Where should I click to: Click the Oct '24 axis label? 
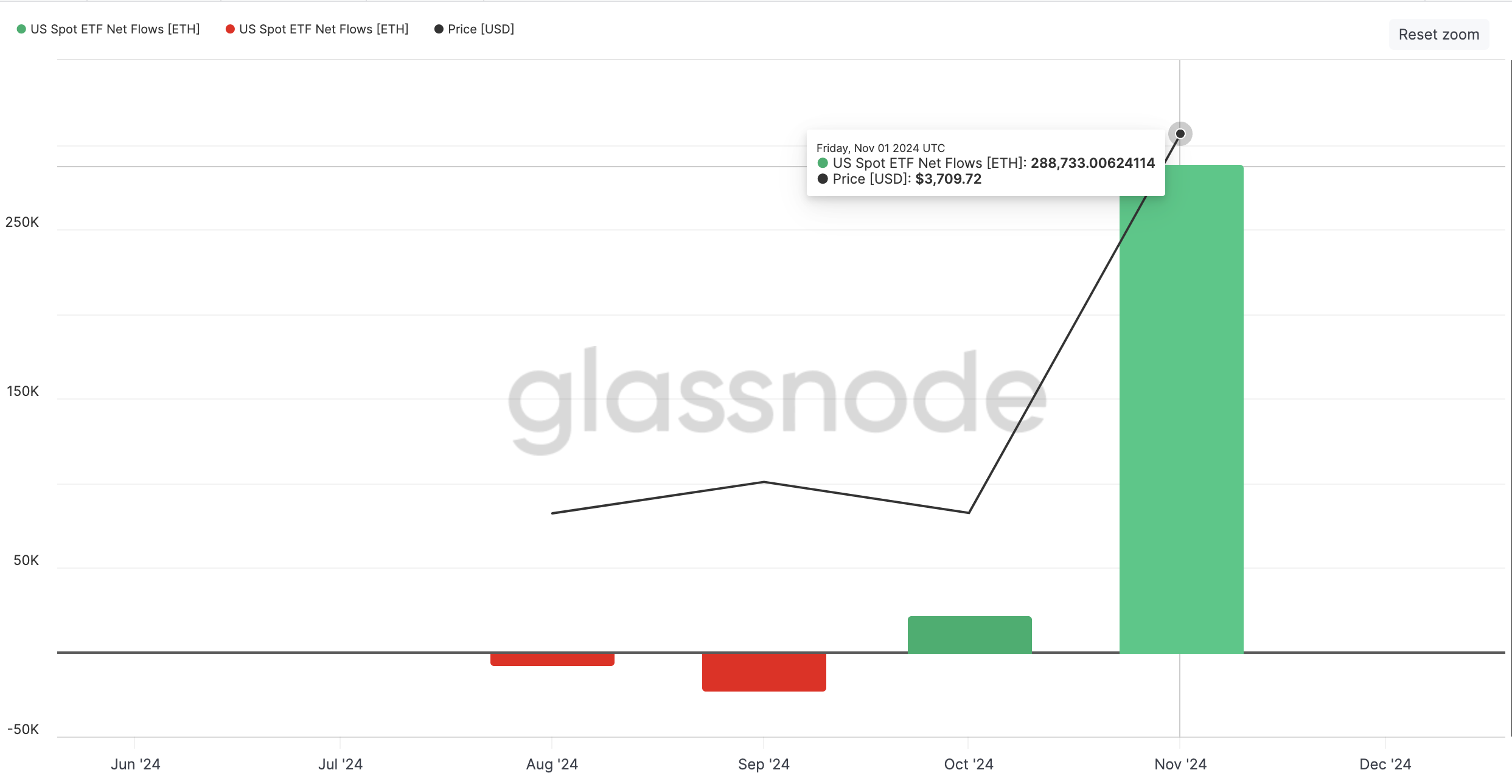(969, 764)
